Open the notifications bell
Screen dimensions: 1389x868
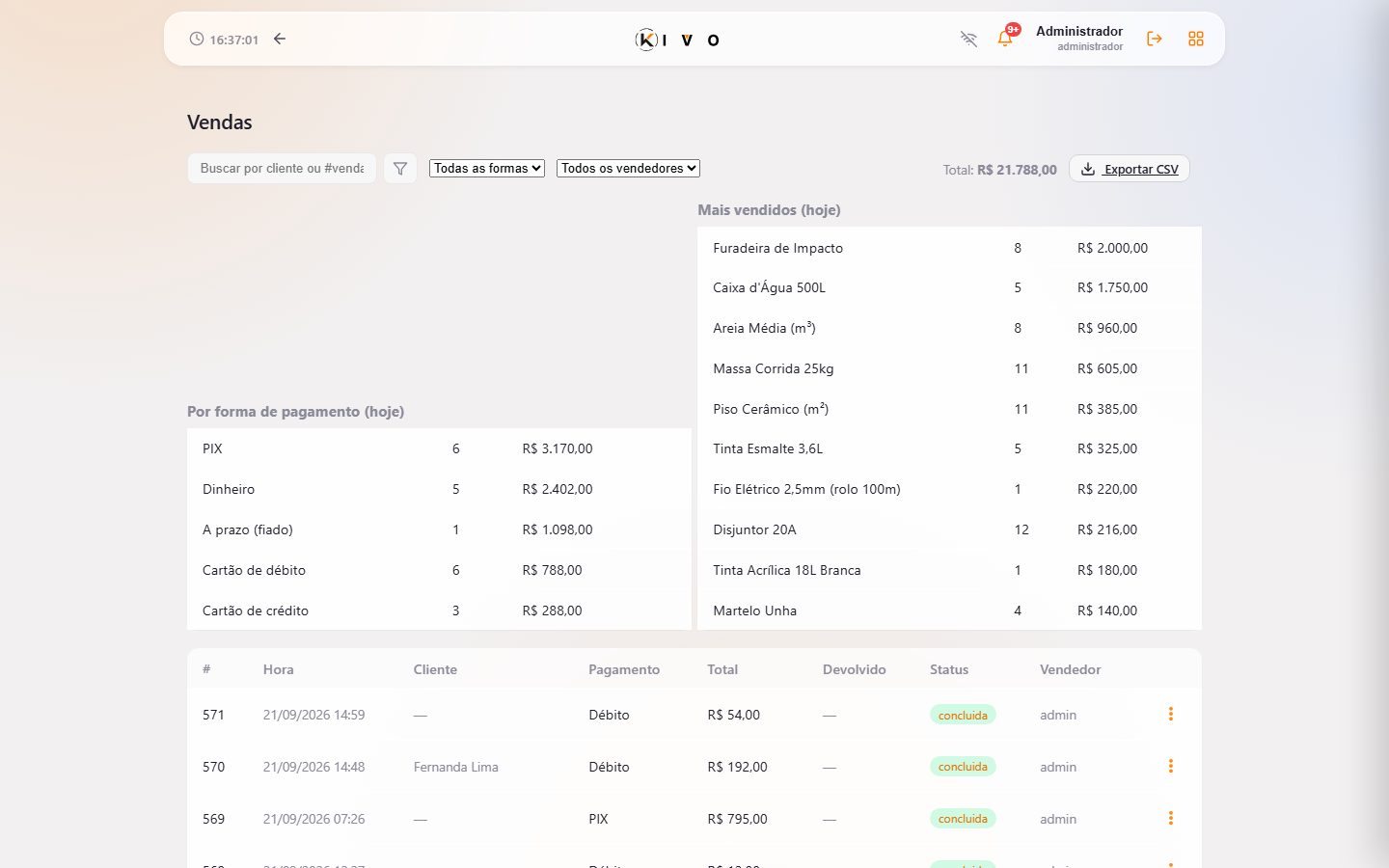1005,39
